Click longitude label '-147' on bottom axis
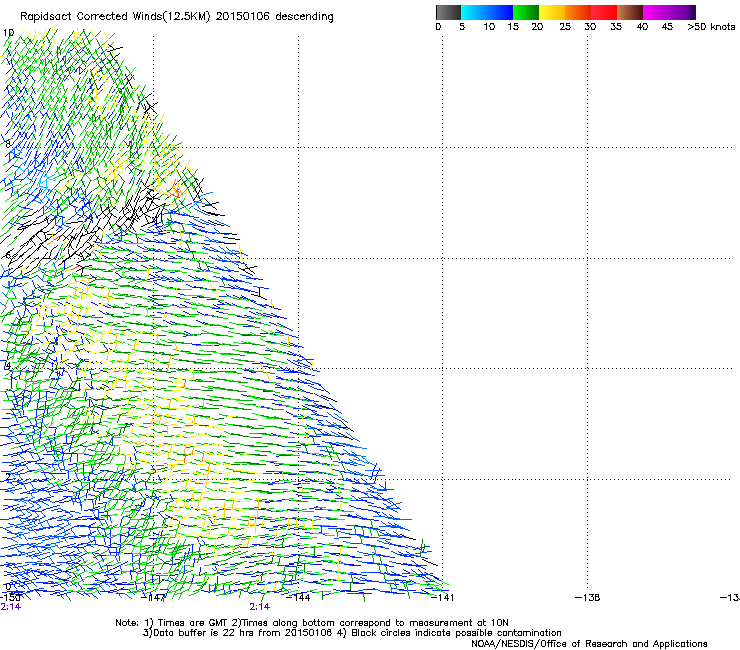The image size is (740, 650). pyautogui.click(x=153, y=598)
